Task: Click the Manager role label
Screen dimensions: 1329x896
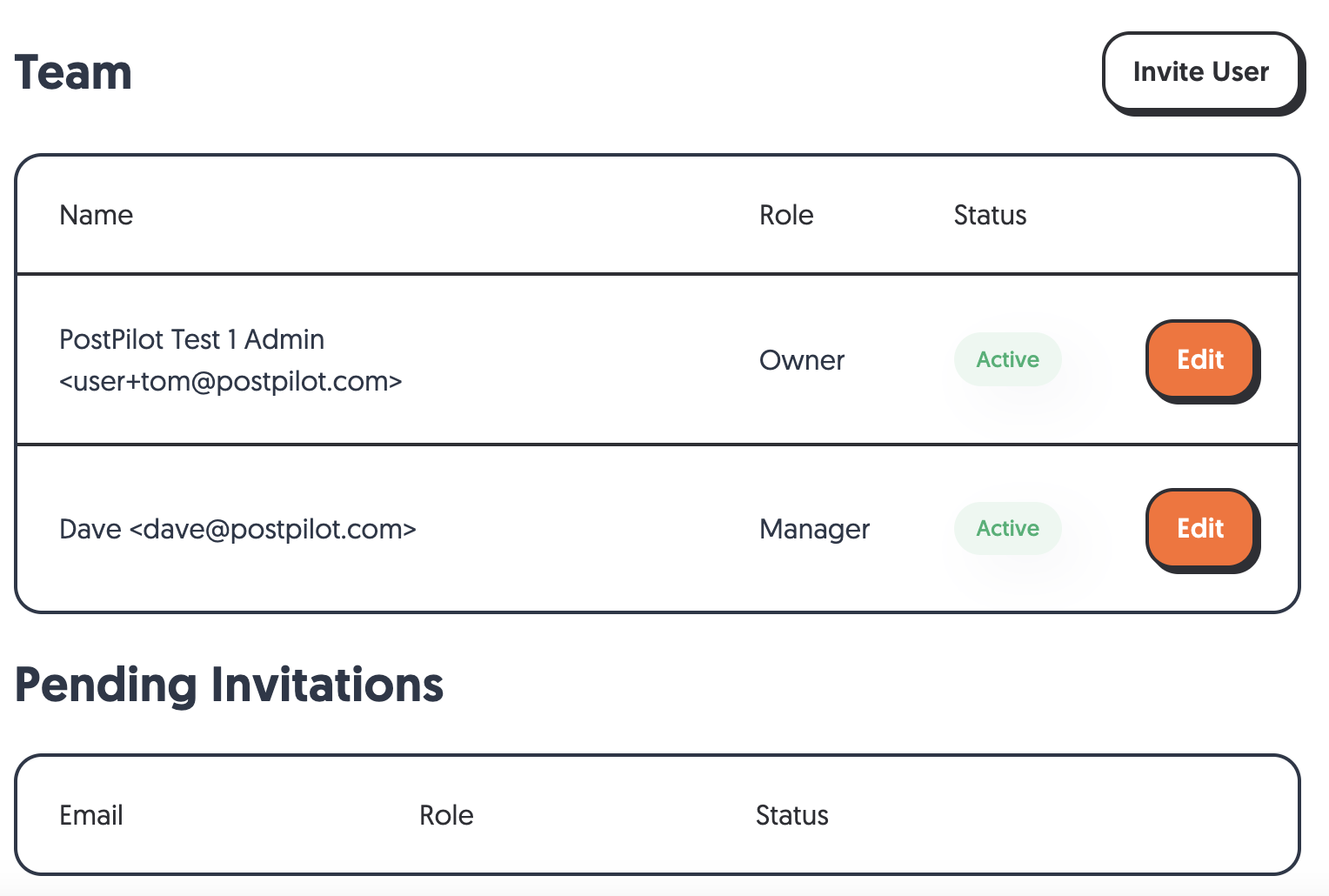Action: point(814,529)
